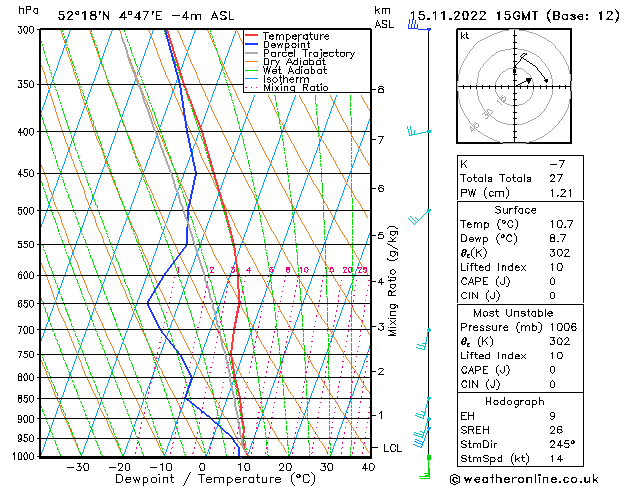Click the blue Dewpoint legend line
629x486 pixels.
(x=251, y=44)
